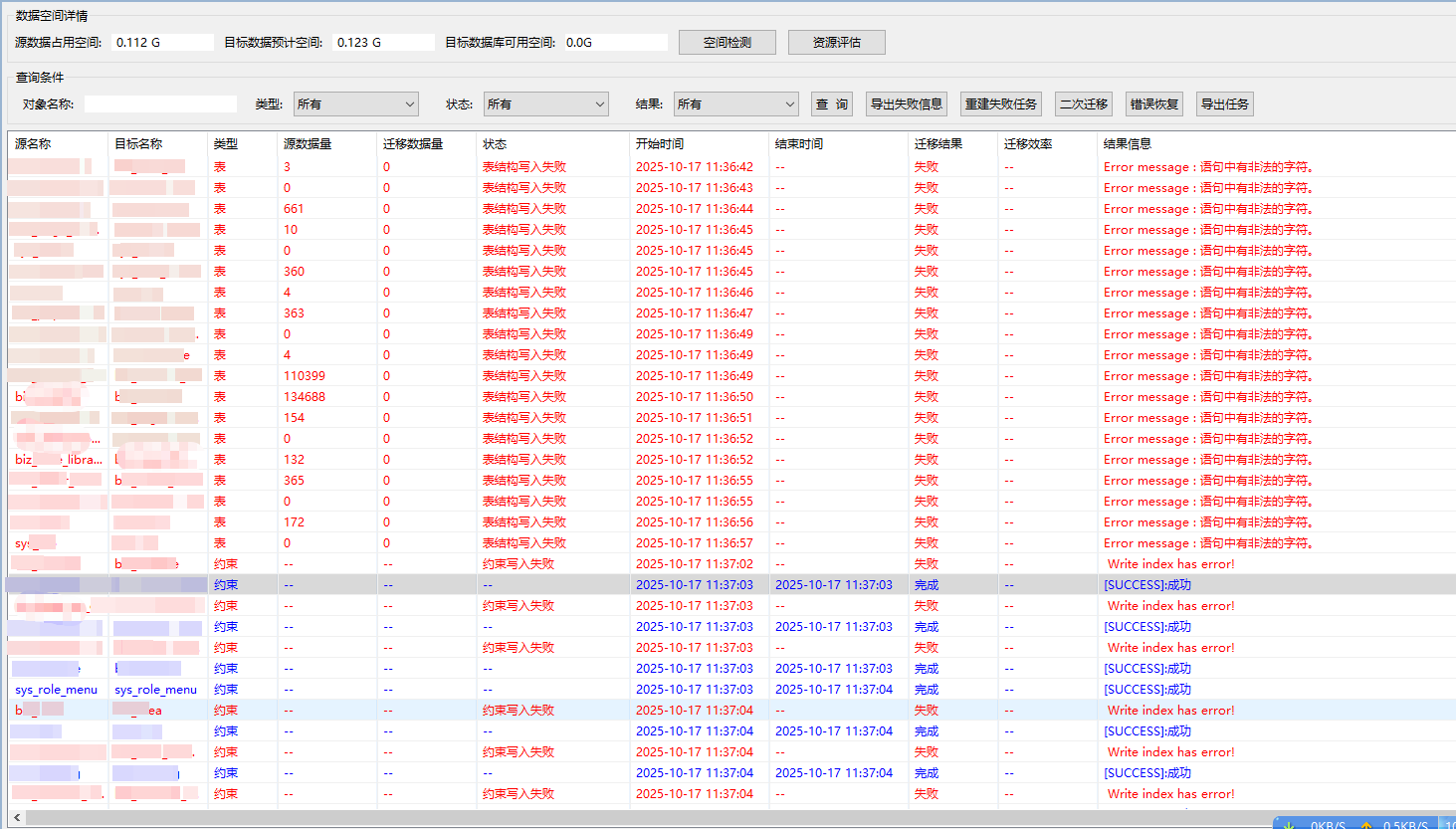The width and height of the screenshot is (1456, 829).
Task: Click 导出失败信息 to export failure info
Action: click(906, 104)
